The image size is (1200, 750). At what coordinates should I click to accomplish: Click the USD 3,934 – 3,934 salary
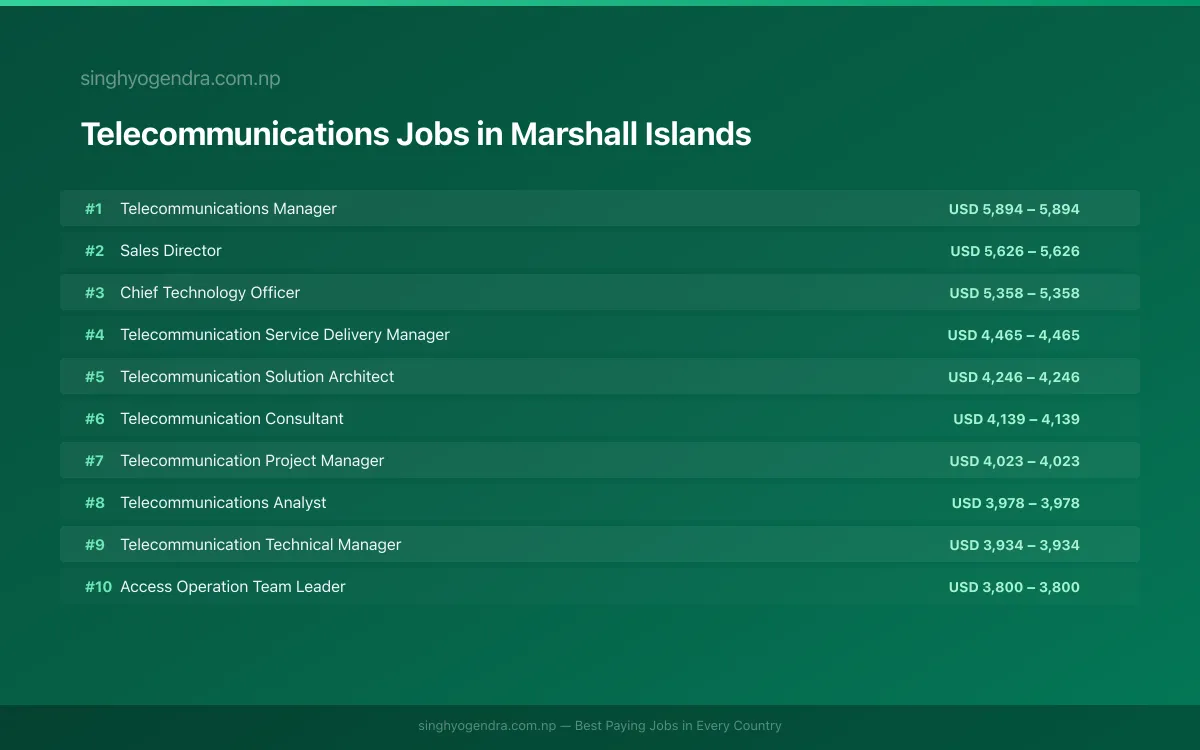(1014, 545)
